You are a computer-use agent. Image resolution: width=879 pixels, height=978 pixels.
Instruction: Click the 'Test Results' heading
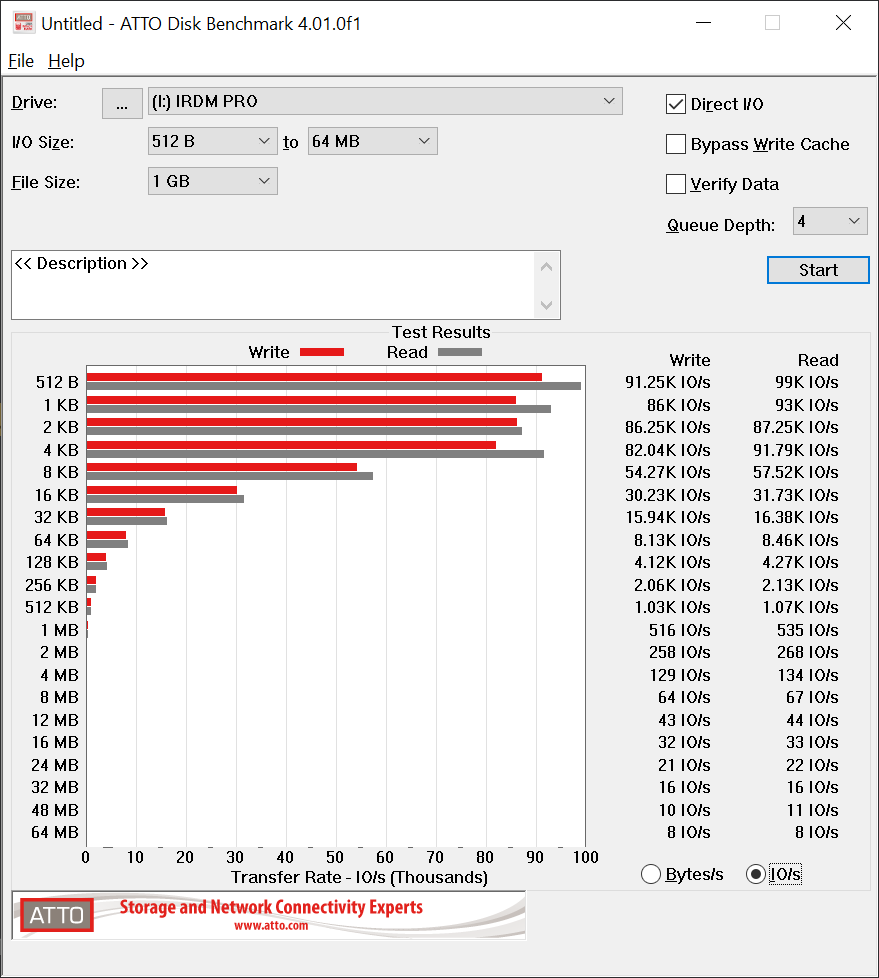(x=441, y=332)
